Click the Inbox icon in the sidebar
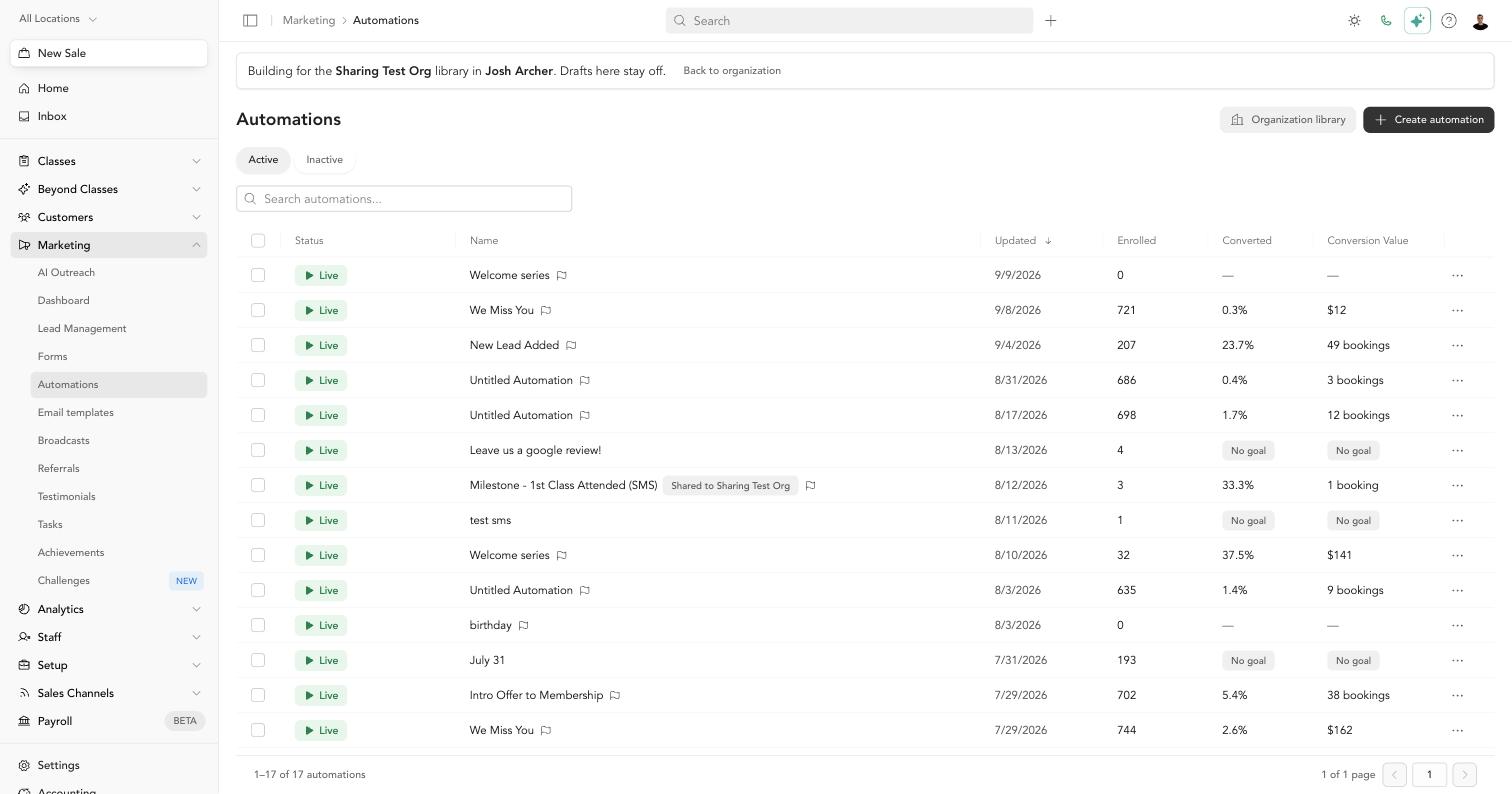The width and height of the screenshot is (1512, 794). (24, 116)
